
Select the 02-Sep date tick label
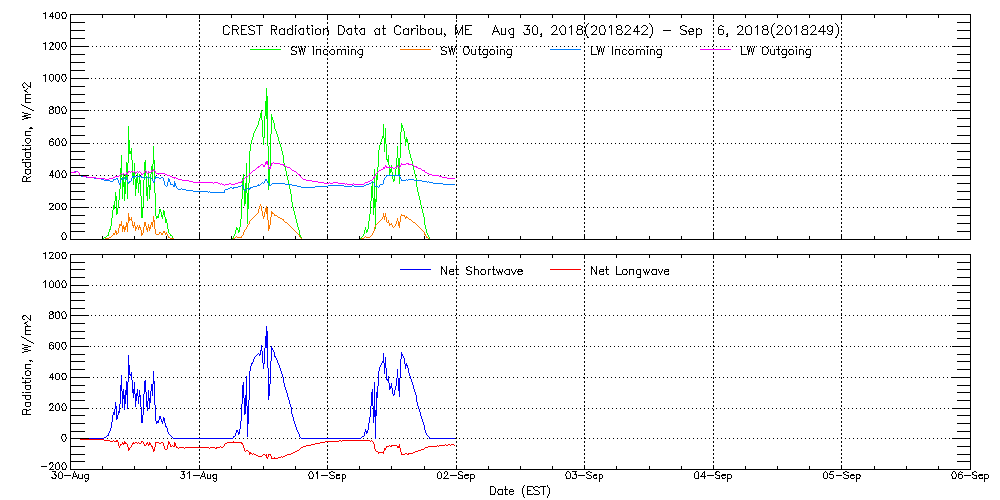[456, 476]
